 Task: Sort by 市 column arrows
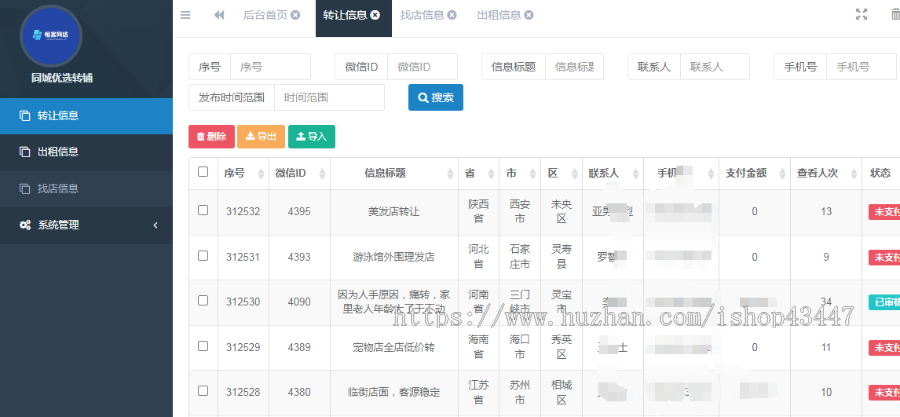click(533, 174)
